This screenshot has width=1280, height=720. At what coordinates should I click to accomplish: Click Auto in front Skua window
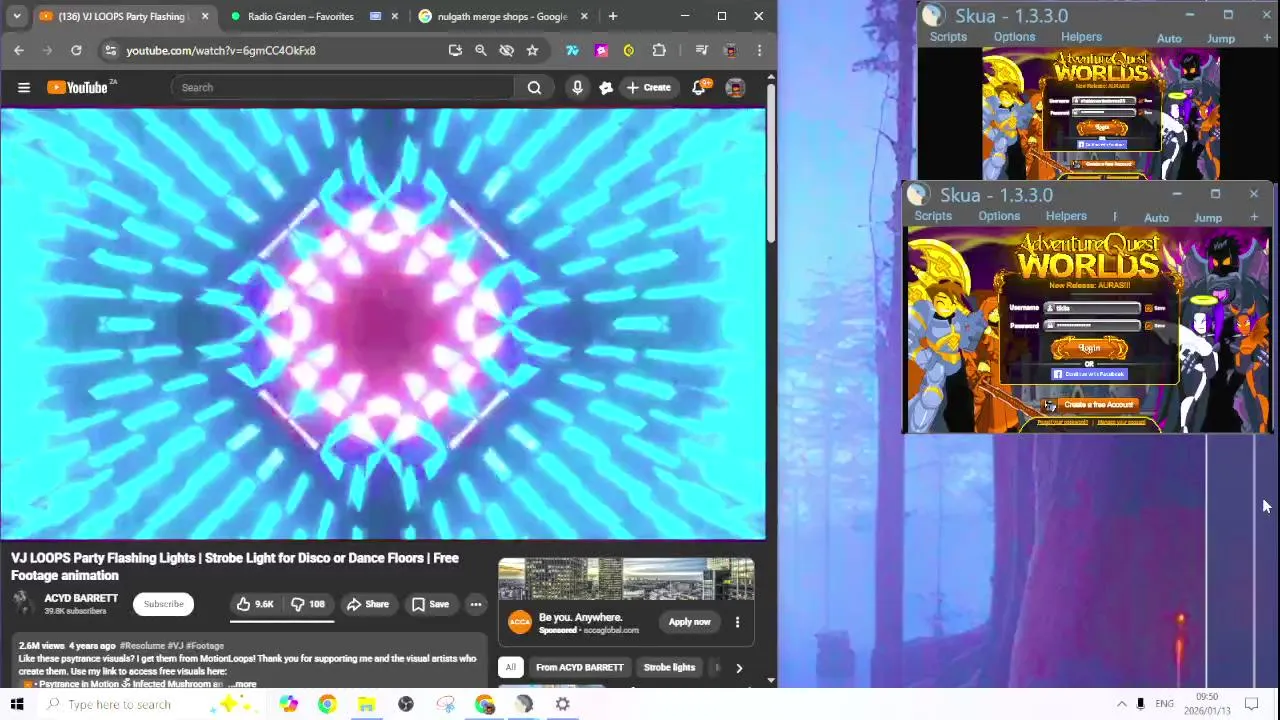1156,218
